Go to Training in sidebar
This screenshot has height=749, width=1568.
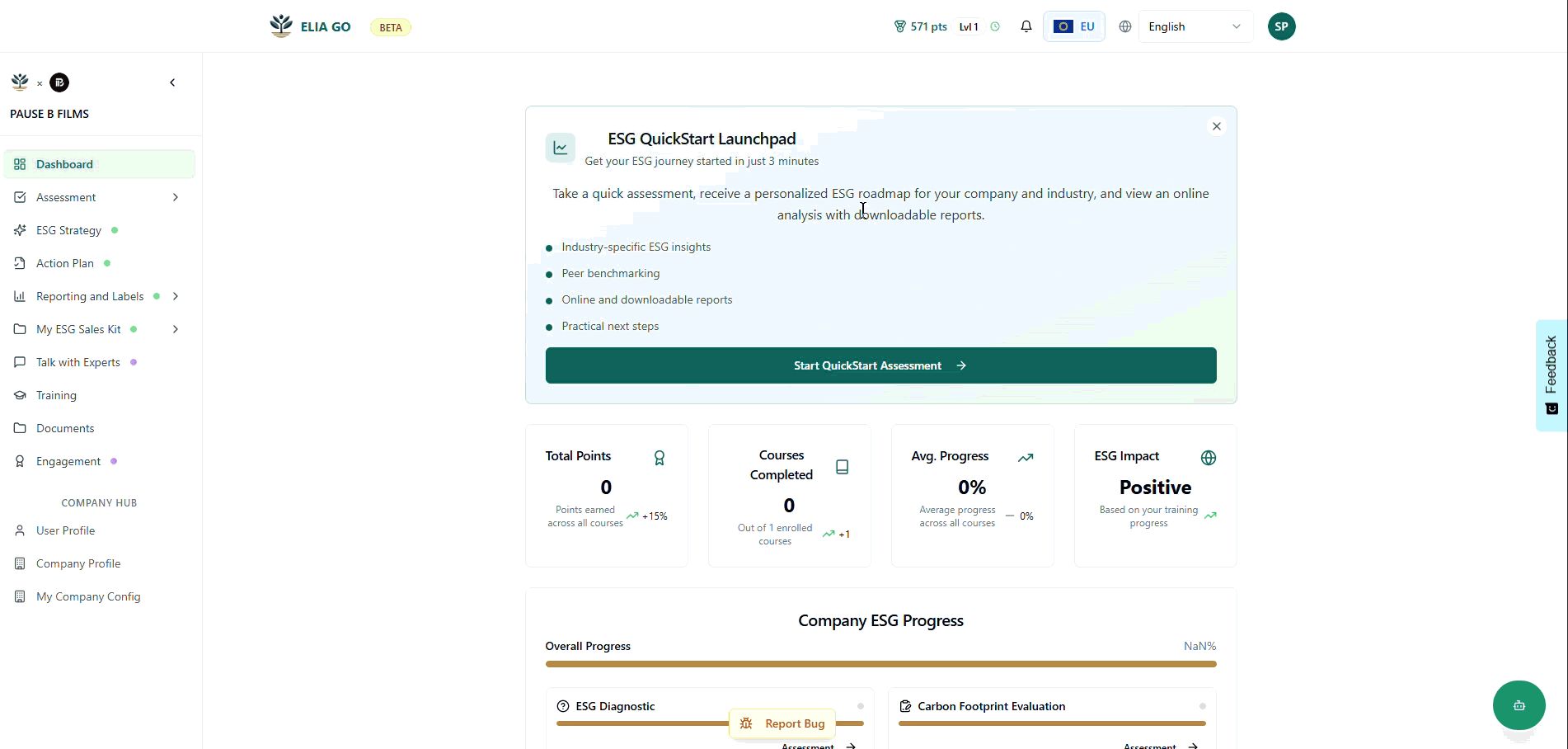[x=56, y=395]
